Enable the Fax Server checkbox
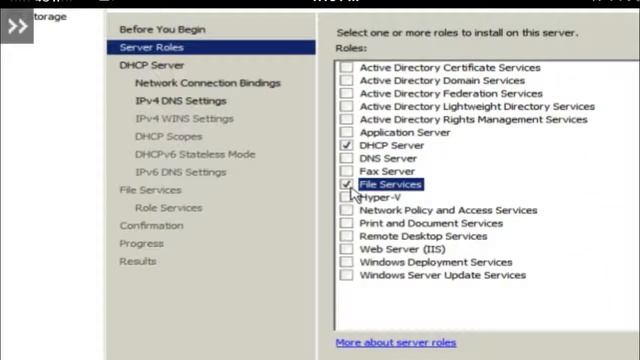This screenshot has width=640, height=360. [346, 171]
